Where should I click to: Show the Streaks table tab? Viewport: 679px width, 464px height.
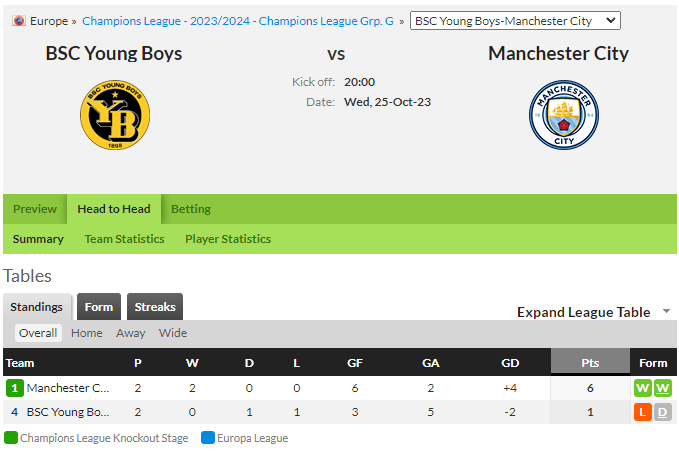[155, 307]
